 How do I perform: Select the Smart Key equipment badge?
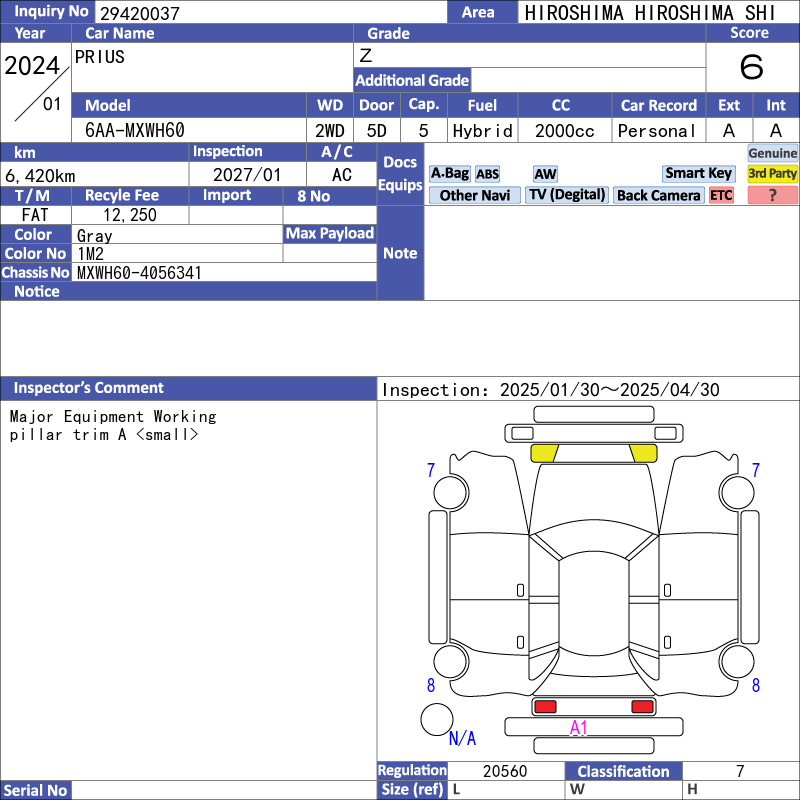coord(698,174)
